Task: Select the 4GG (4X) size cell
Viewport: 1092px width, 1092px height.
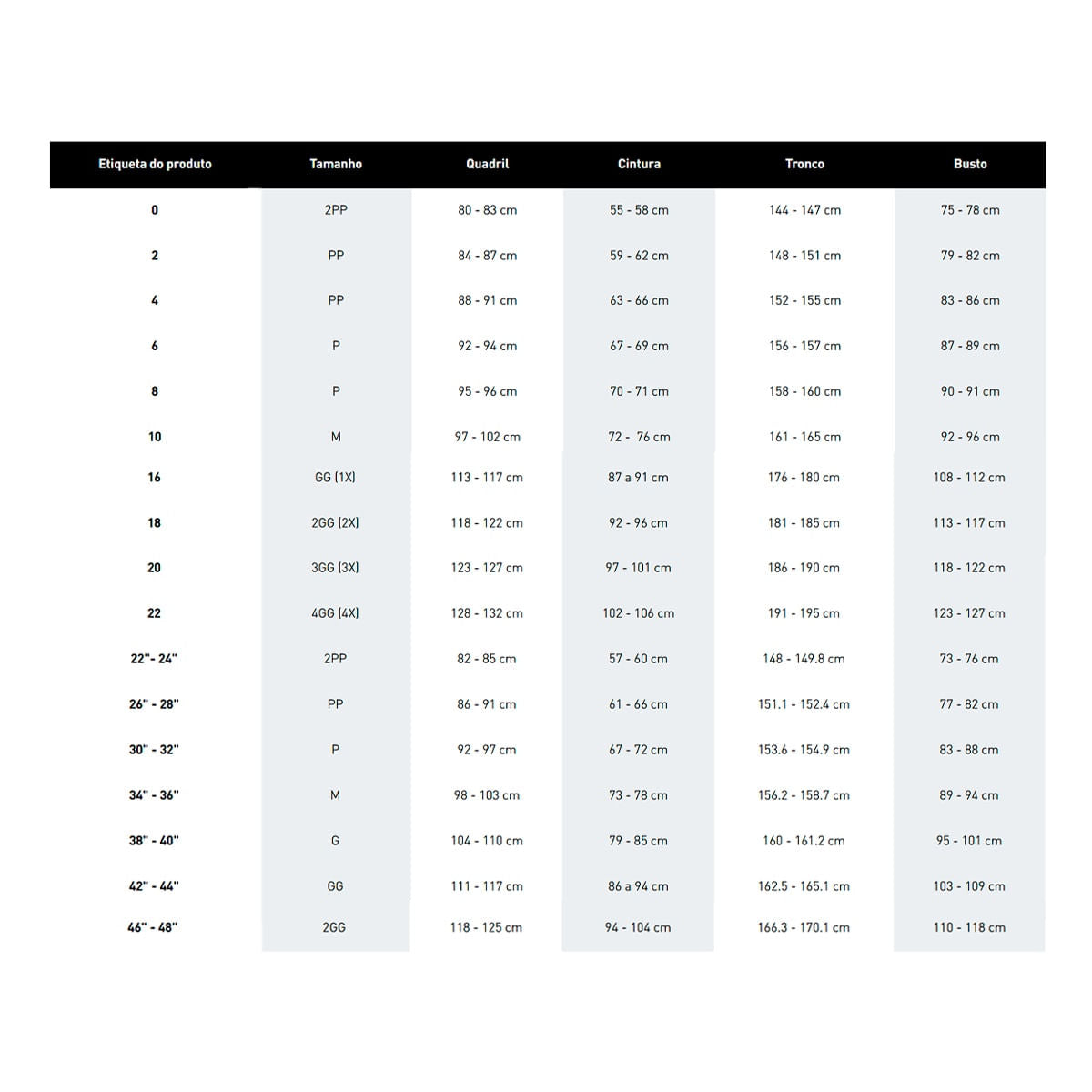Action: click(x=335, y=613)
